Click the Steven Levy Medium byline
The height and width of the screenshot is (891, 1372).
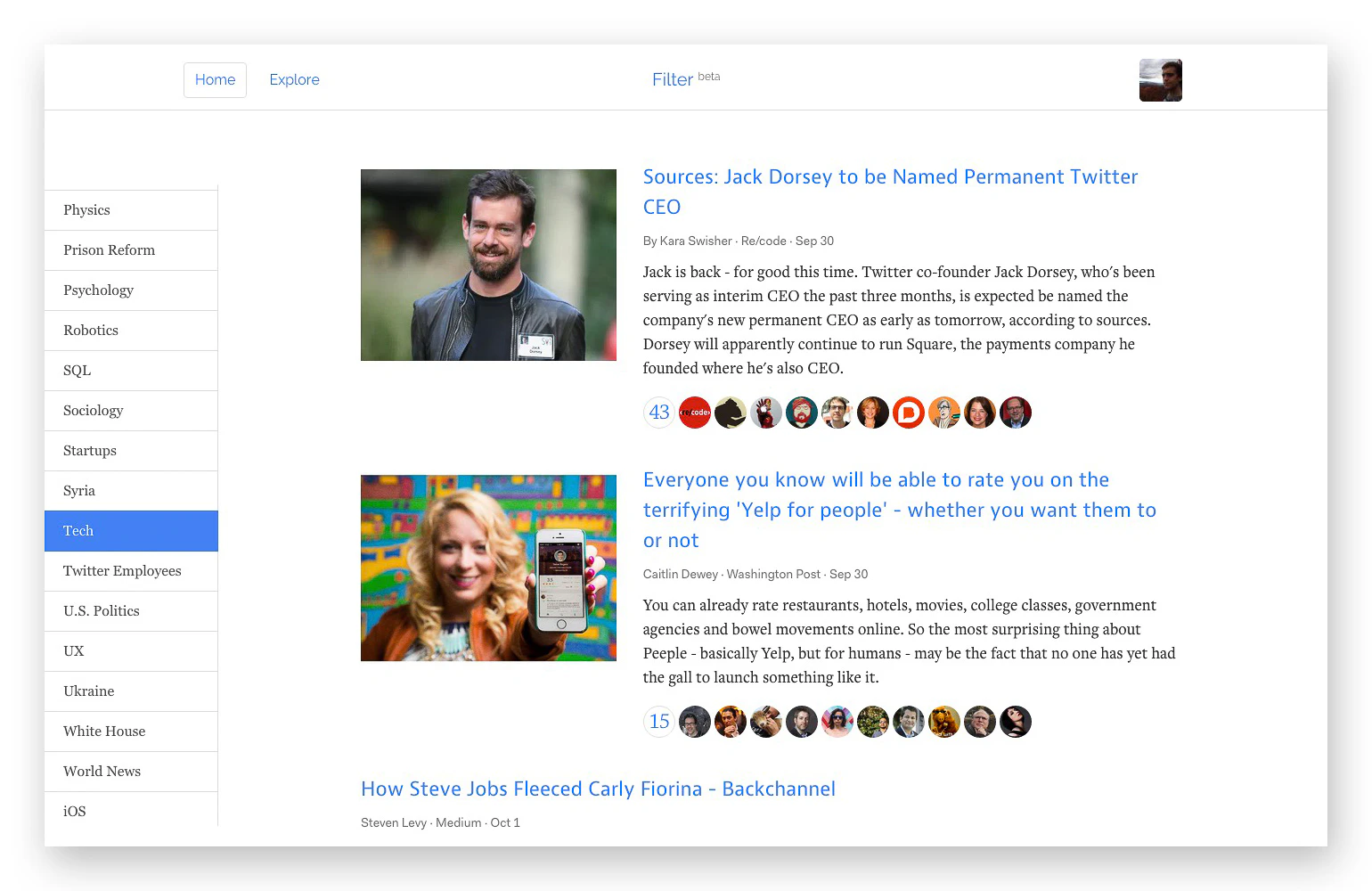tap(440, 822)
